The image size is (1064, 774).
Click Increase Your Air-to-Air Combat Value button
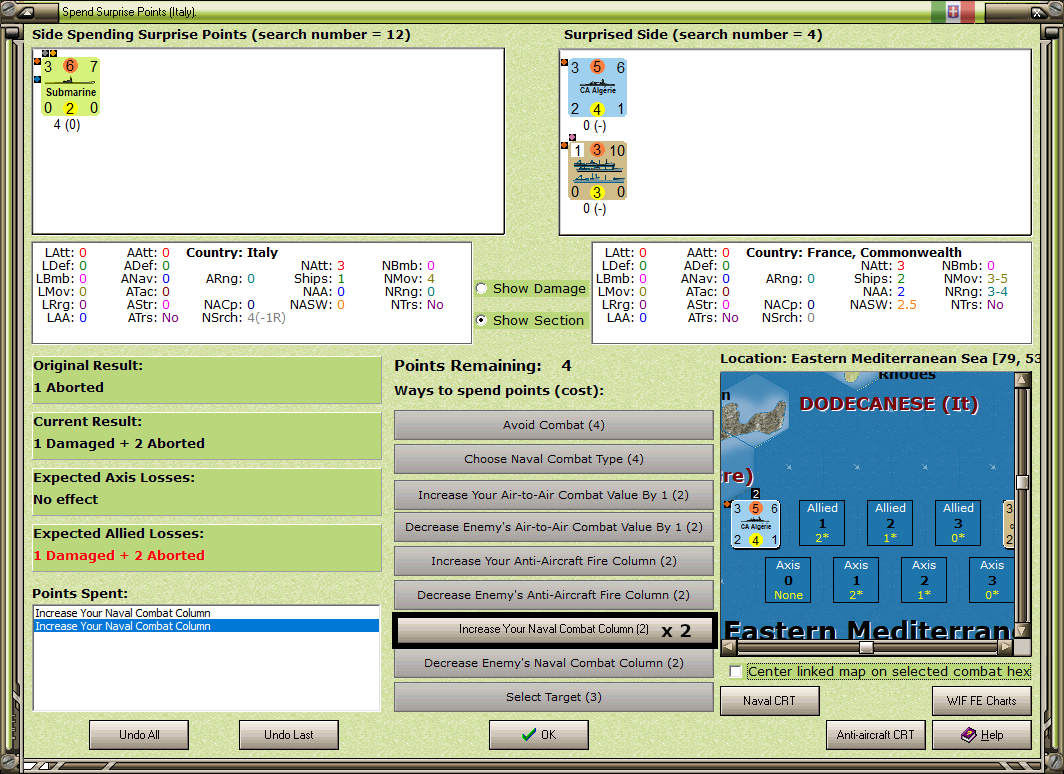554,495
